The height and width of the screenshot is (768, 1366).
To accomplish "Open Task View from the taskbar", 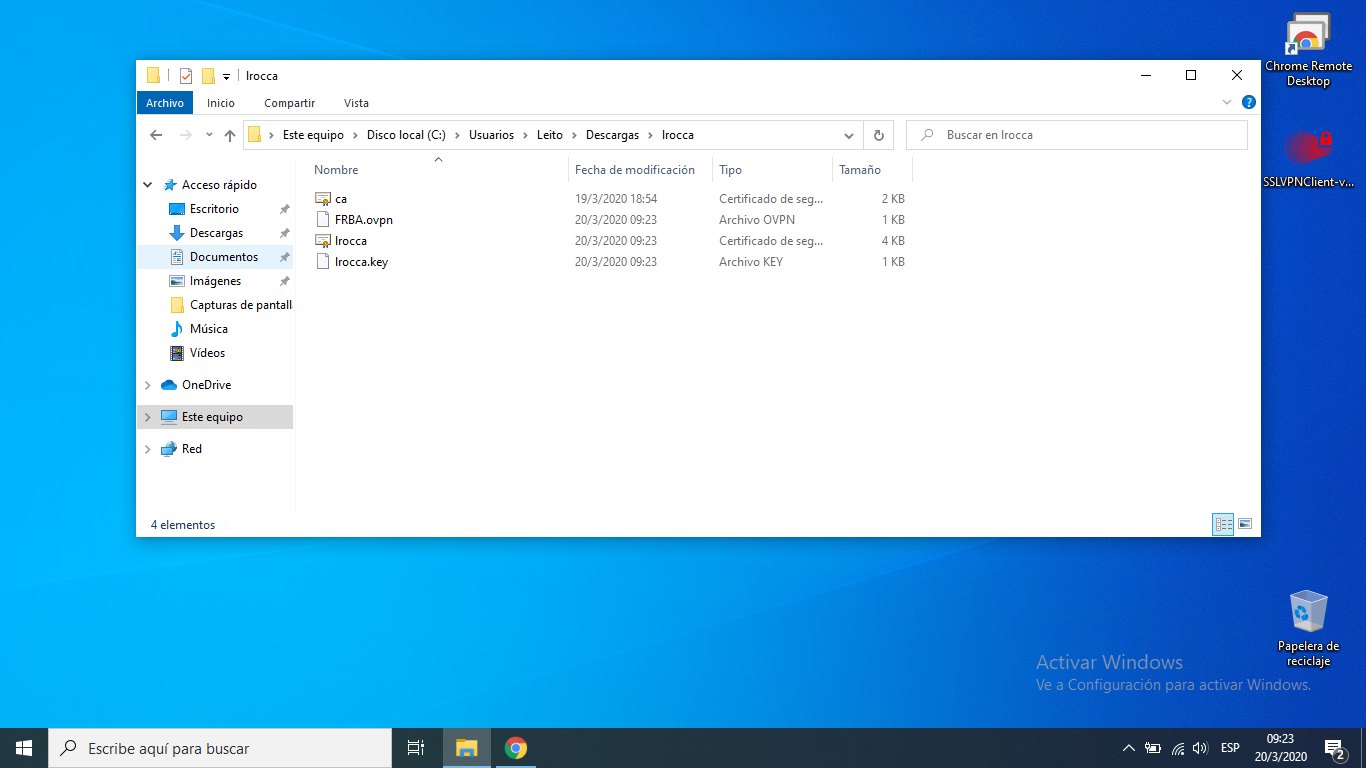I will (416, 748).
